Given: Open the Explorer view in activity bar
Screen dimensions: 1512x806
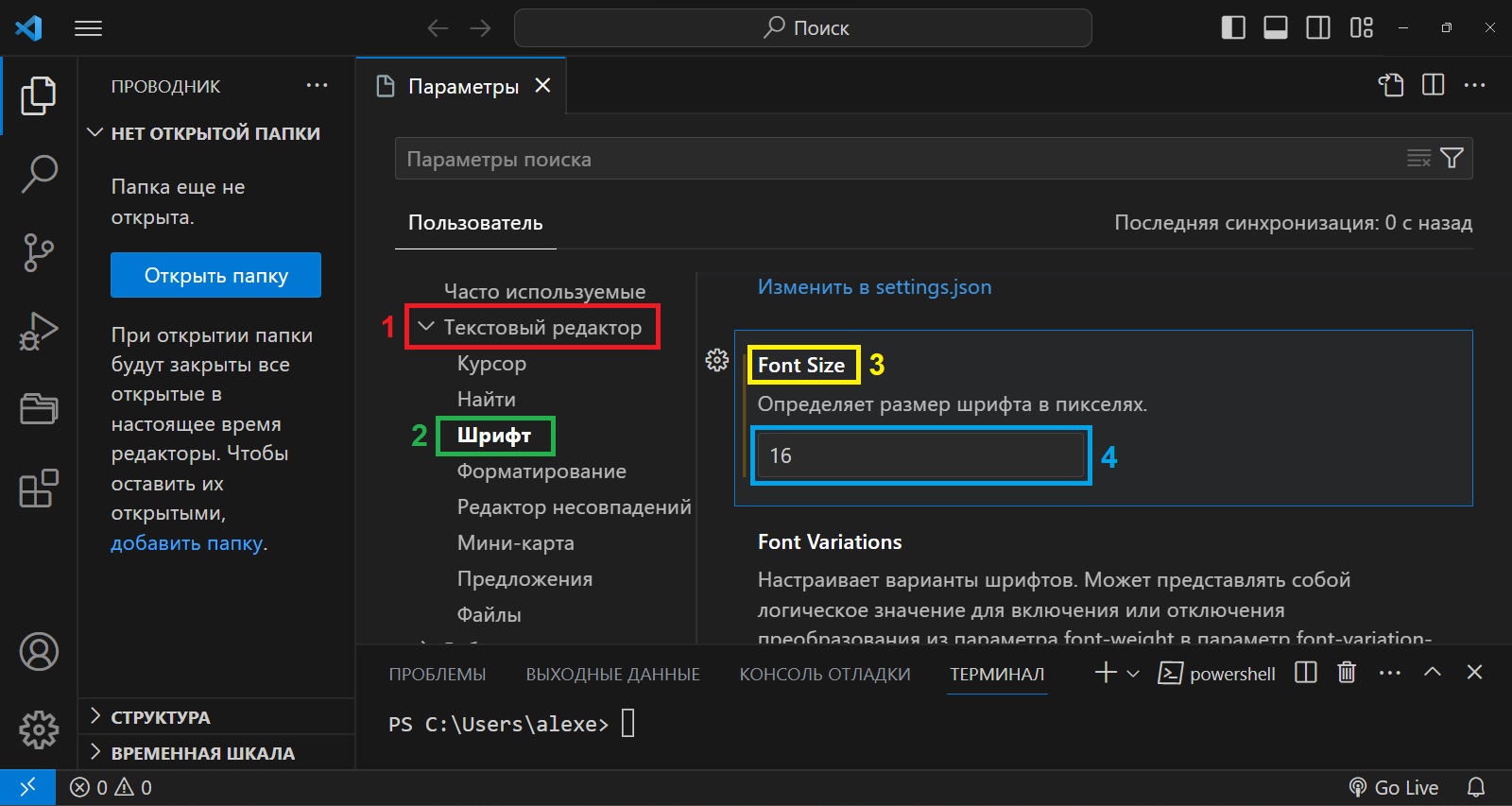Looking at the screenshot, I should (39, 96).
